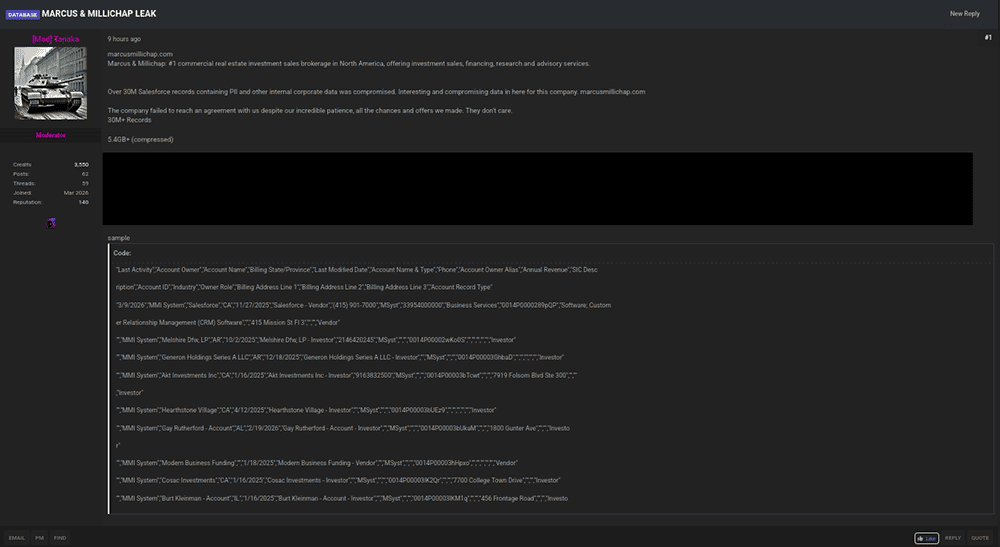Click the QUOTE button
The width and height of the screenshot is (1000, 547).
click(980, 538)
